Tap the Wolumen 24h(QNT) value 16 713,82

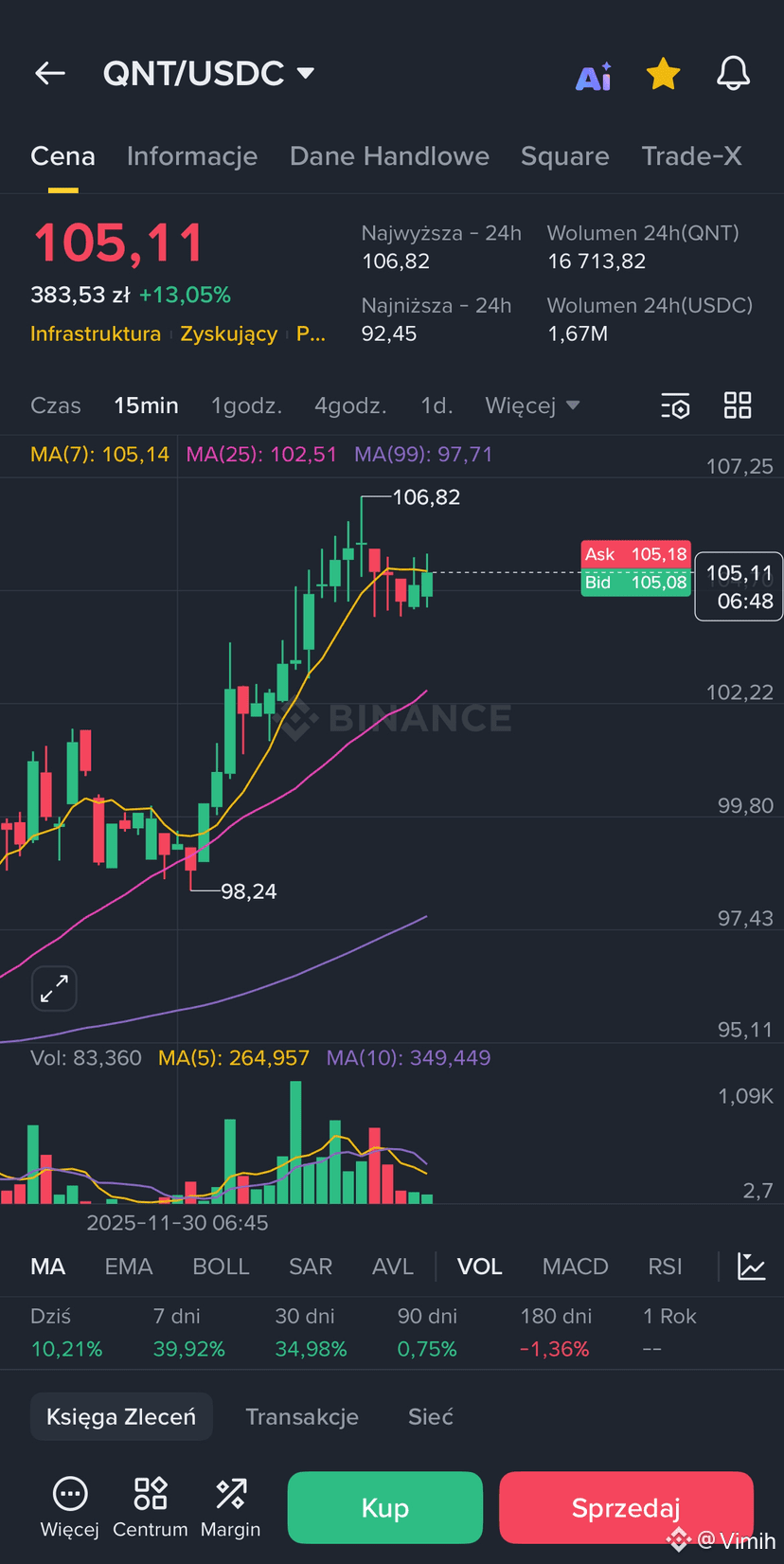(x=597, y=261)
